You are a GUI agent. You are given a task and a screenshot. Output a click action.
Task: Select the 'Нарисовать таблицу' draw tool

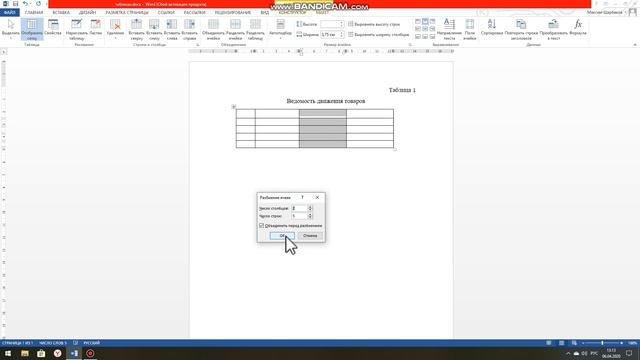[x=76, y=29]
